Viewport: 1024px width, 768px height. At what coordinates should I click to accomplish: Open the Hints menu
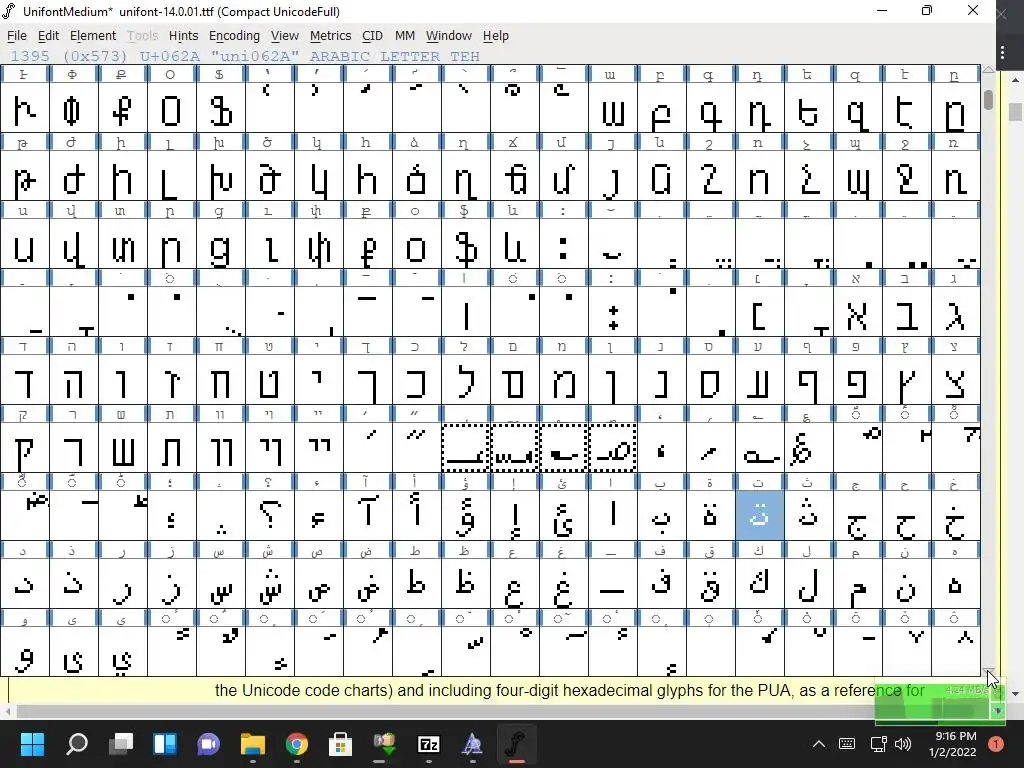[183, 36]
